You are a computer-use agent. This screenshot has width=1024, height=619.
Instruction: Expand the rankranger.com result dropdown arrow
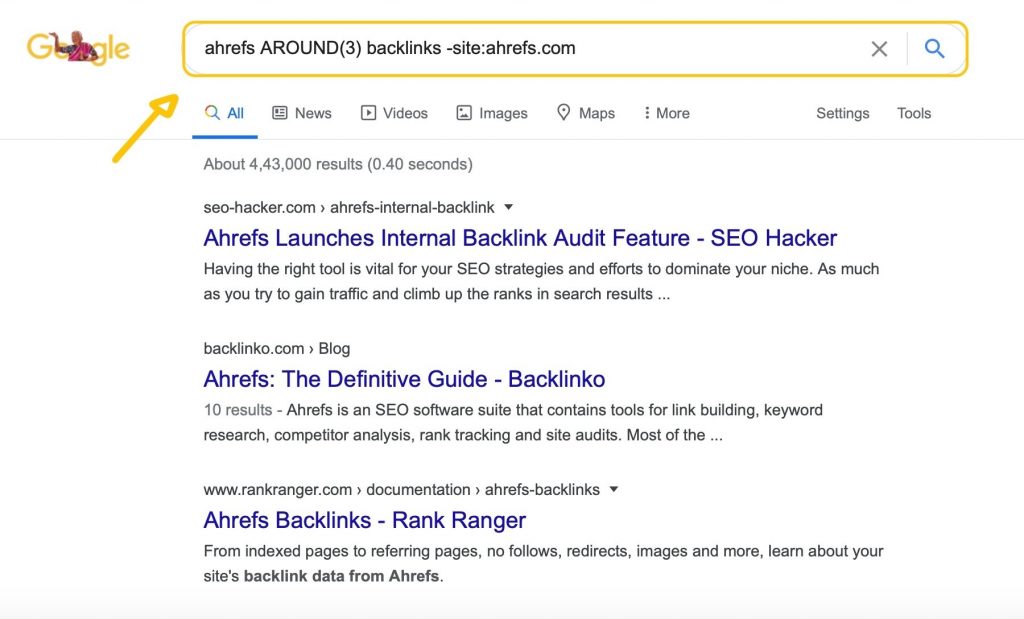(x=613, y=489)
